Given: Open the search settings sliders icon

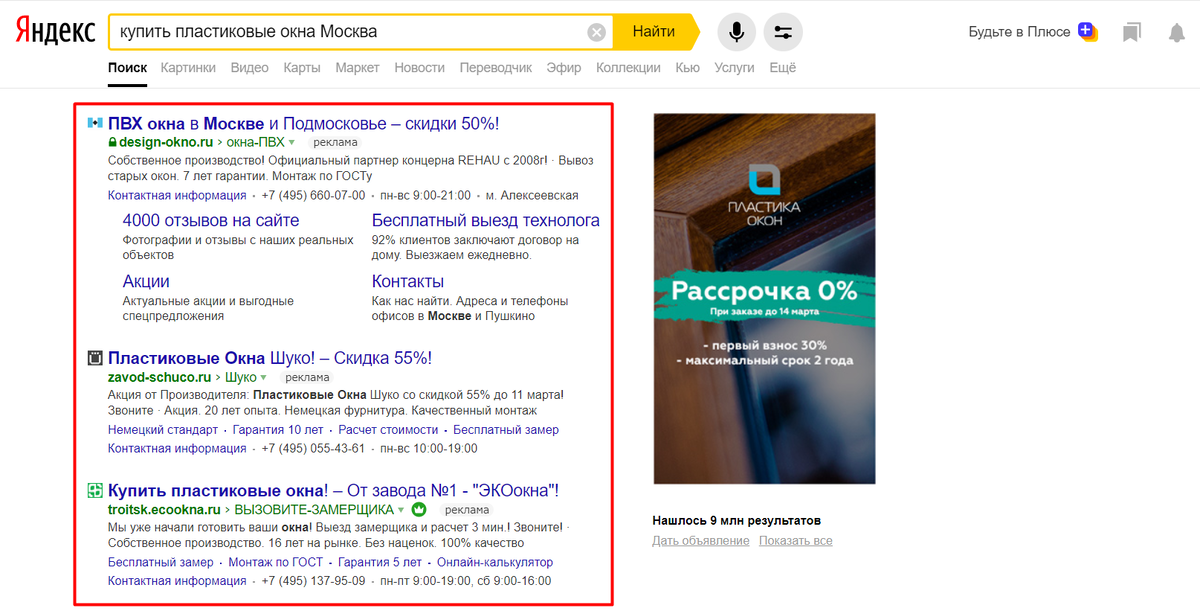Looking at the screenshot, I should [x=783, y=31].
